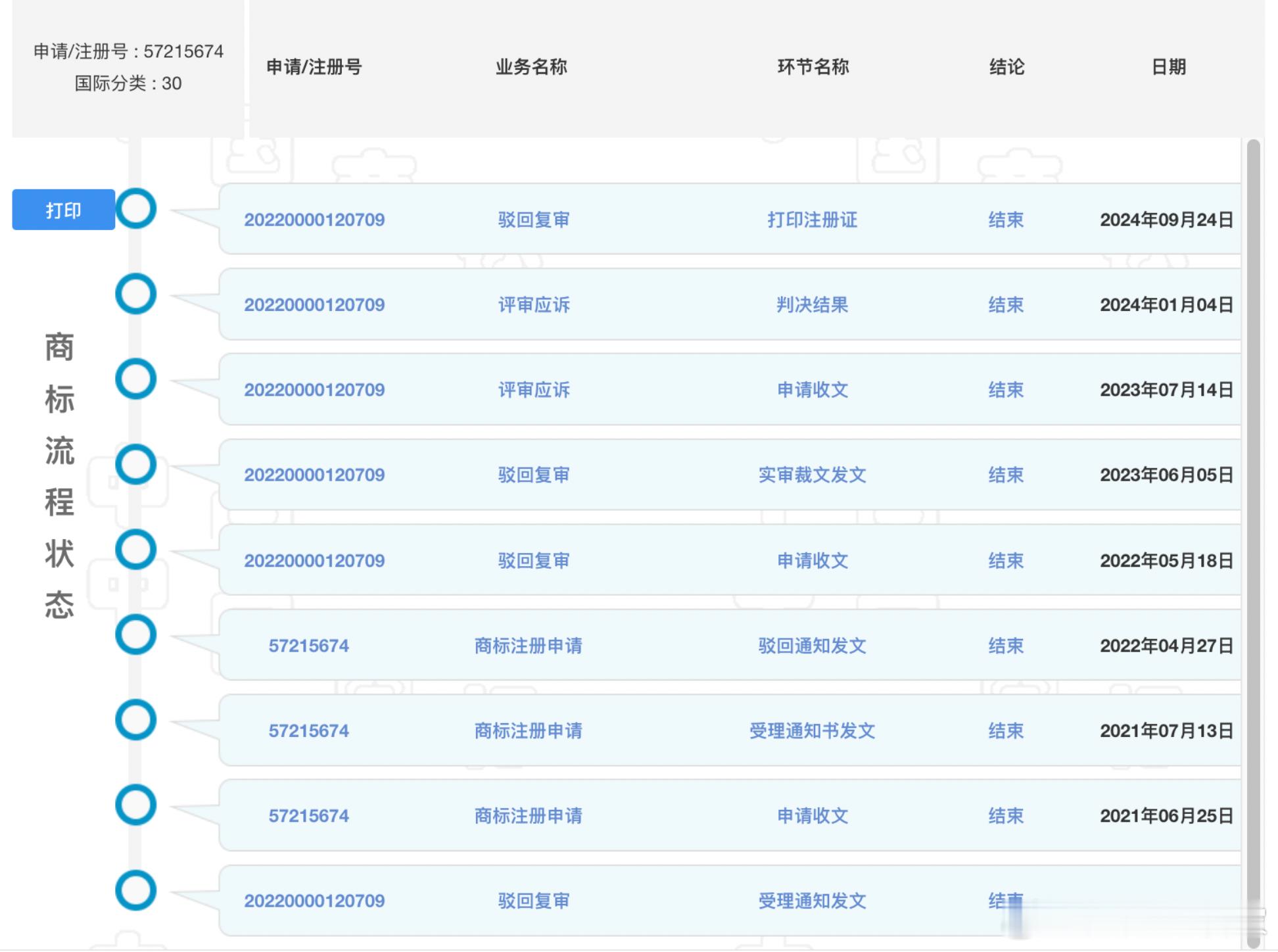Click 57215674 number in 驳回通知发文 row
This screenshot has height=952, width=1278.
click(x=308, y=646)
